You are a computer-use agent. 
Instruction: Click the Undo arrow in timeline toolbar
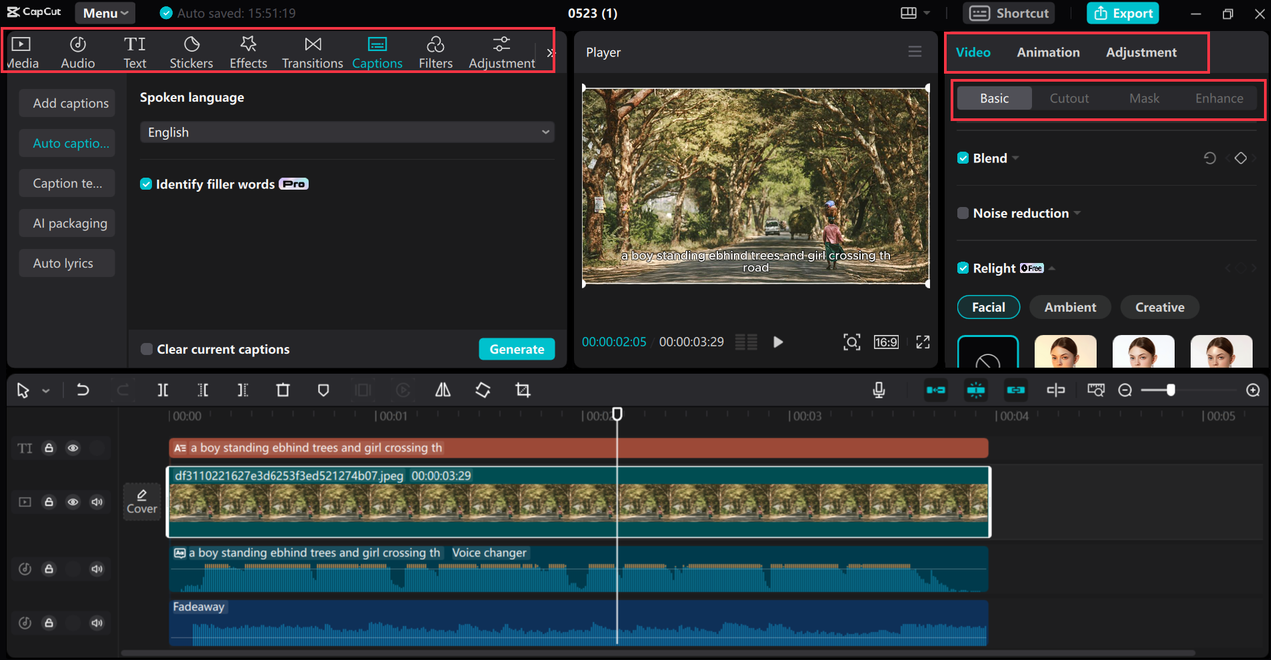pos(83,390)
